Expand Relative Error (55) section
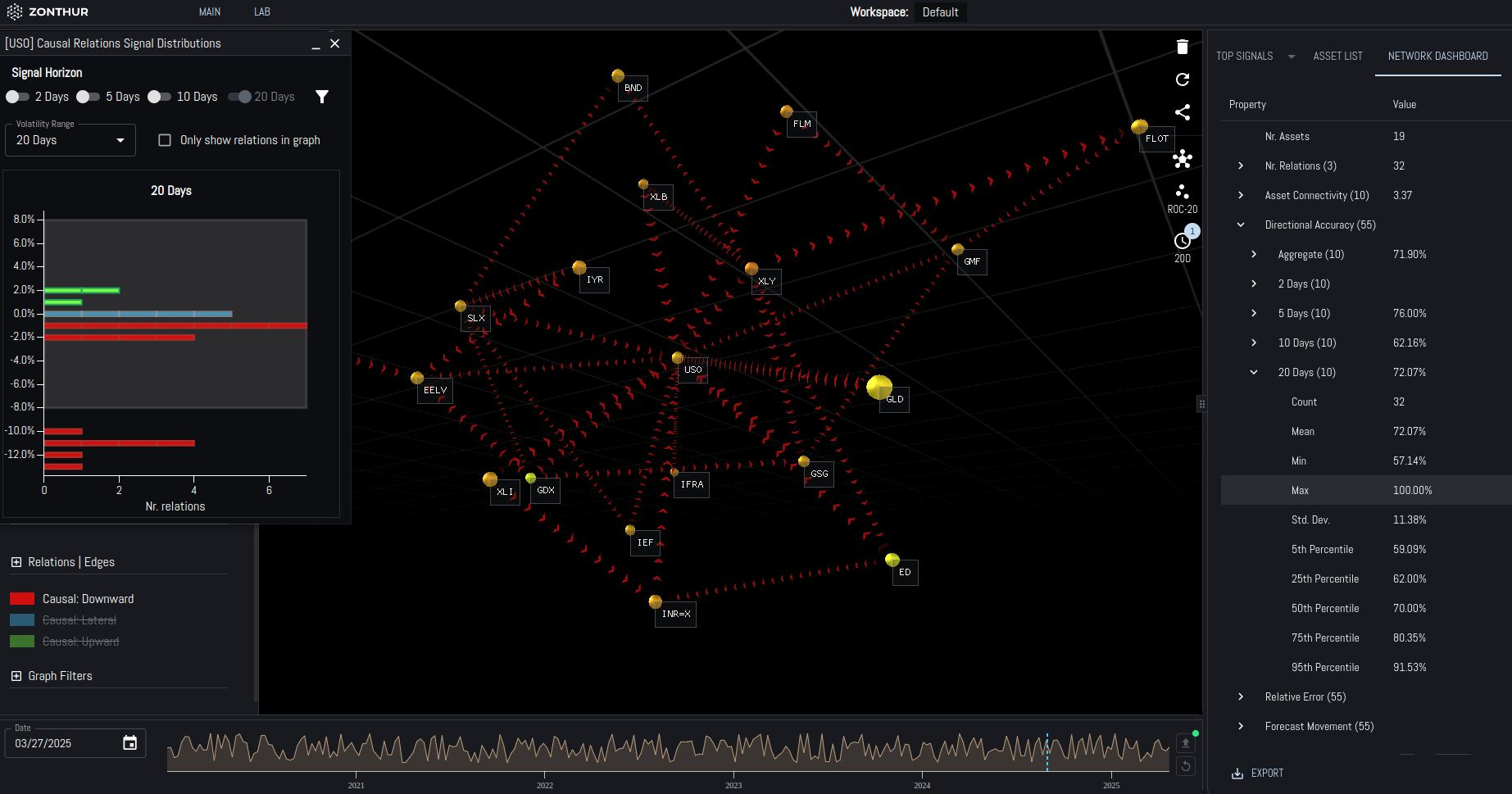The height and width of the screenshot is (794, 1512). [x=1241, y=696]
